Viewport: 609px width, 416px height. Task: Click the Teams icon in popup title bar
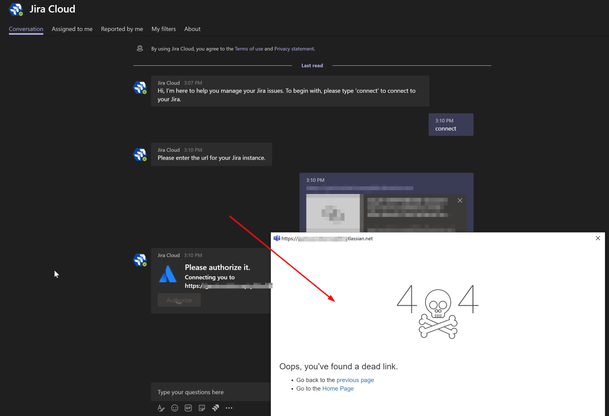tap(277, 238)
